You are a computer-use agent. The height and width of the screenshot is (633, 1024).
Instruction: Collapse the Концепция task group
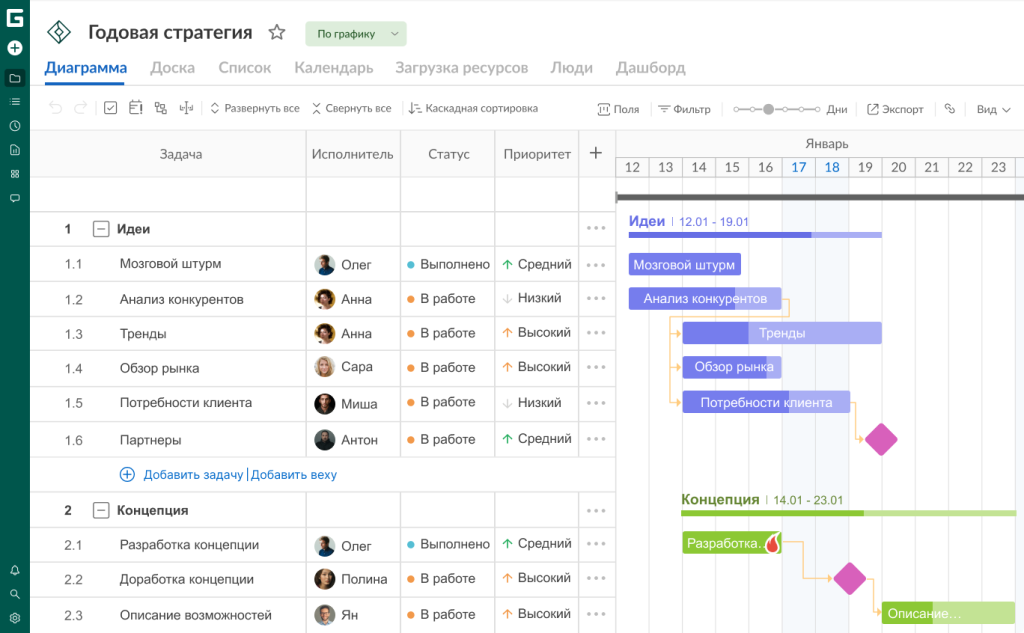tap(101, 510)
